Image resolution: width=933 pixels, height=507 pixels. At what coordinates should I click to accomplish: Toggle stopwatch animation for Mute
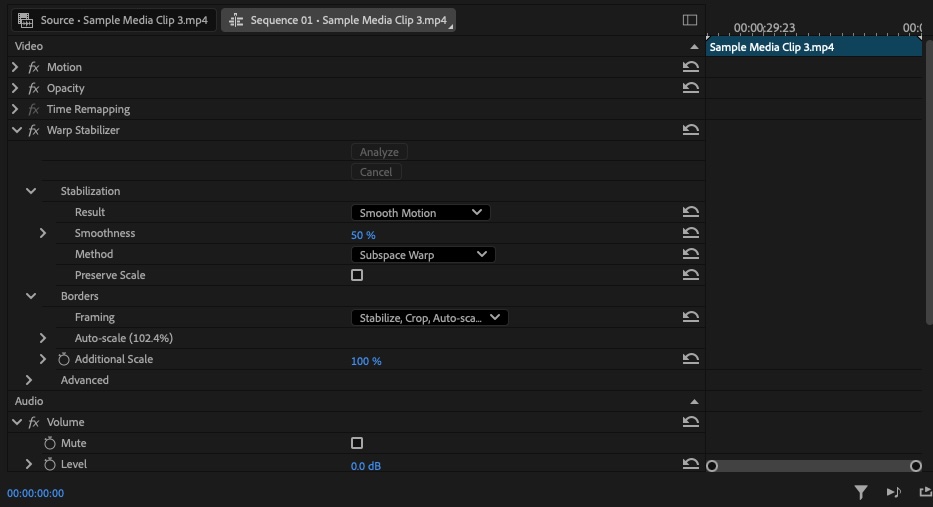(x=50, y=443)
